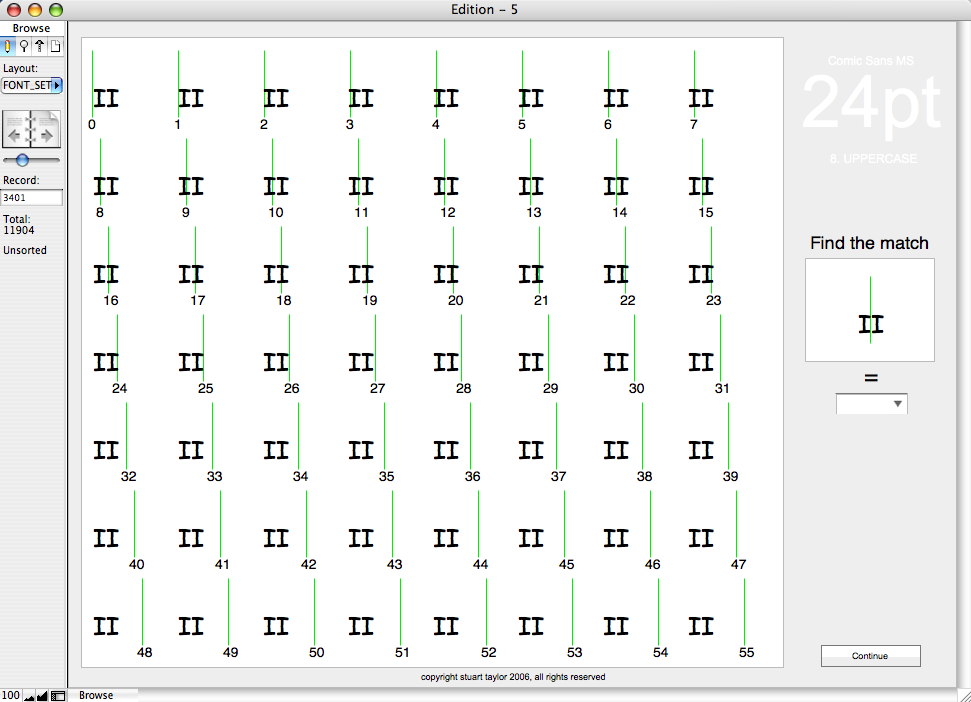Click the Record number field
Viewport: 971px width, 702px height.
[32, 198]
